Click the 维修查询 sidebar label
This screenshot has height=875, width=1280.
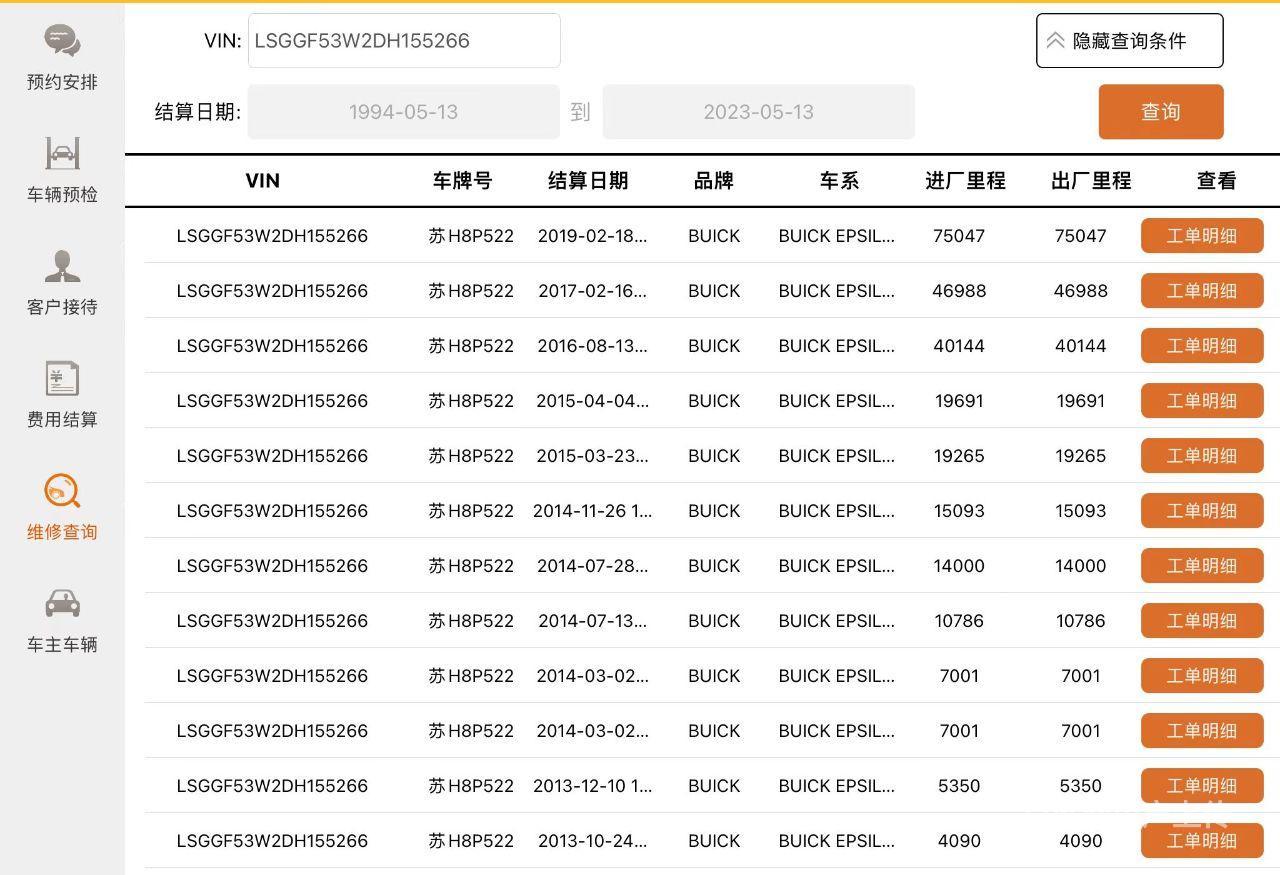click(x=62, y=532)
